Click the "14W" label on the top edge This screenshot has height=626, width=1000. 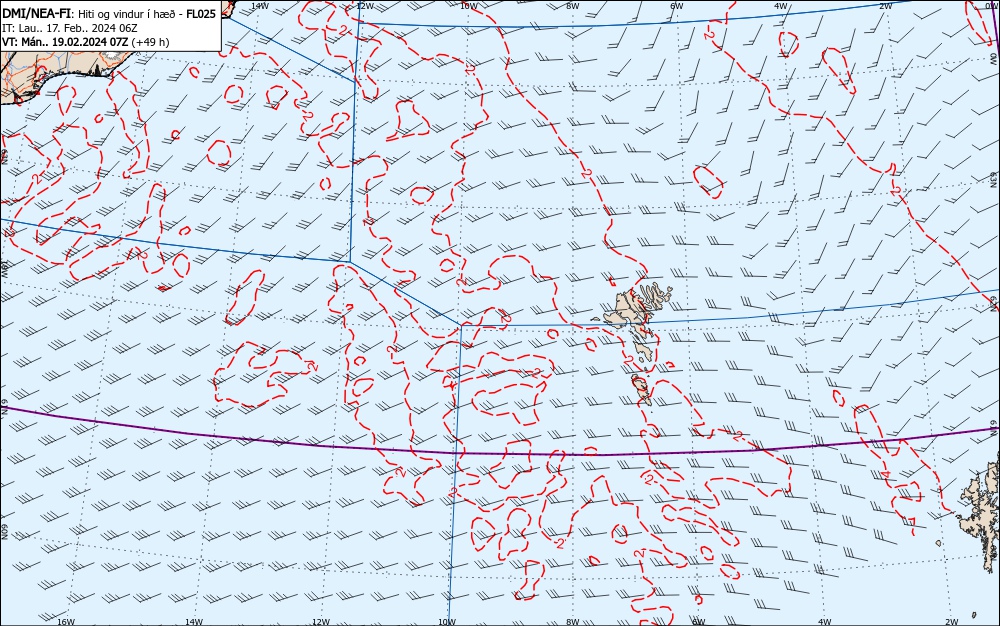point(259,5)
